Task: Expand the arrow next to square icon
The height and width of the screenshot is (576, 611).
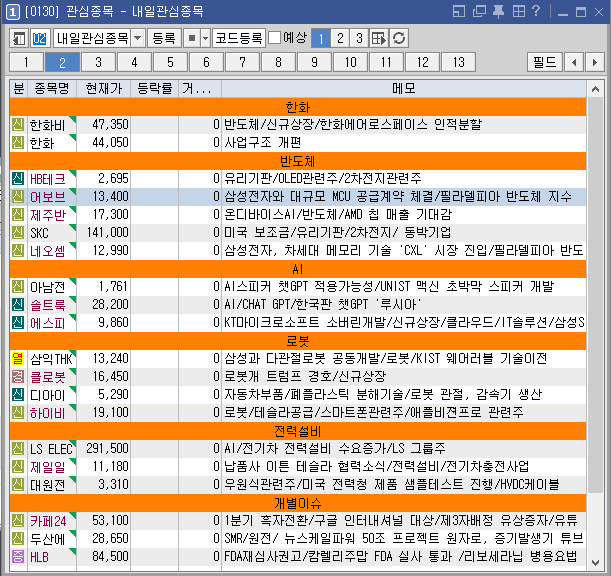Action: 205,39
